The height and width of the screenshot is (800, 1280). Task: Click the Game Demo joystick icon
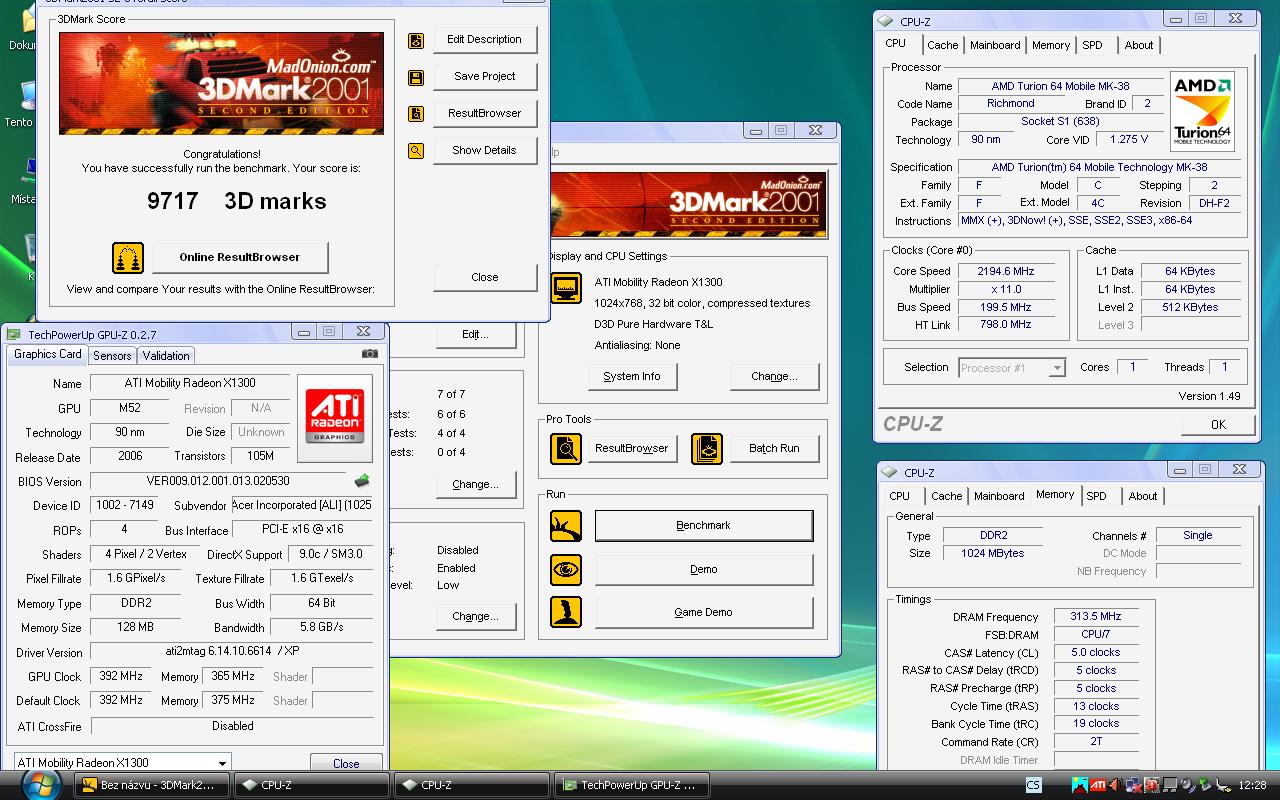(566, 612)
